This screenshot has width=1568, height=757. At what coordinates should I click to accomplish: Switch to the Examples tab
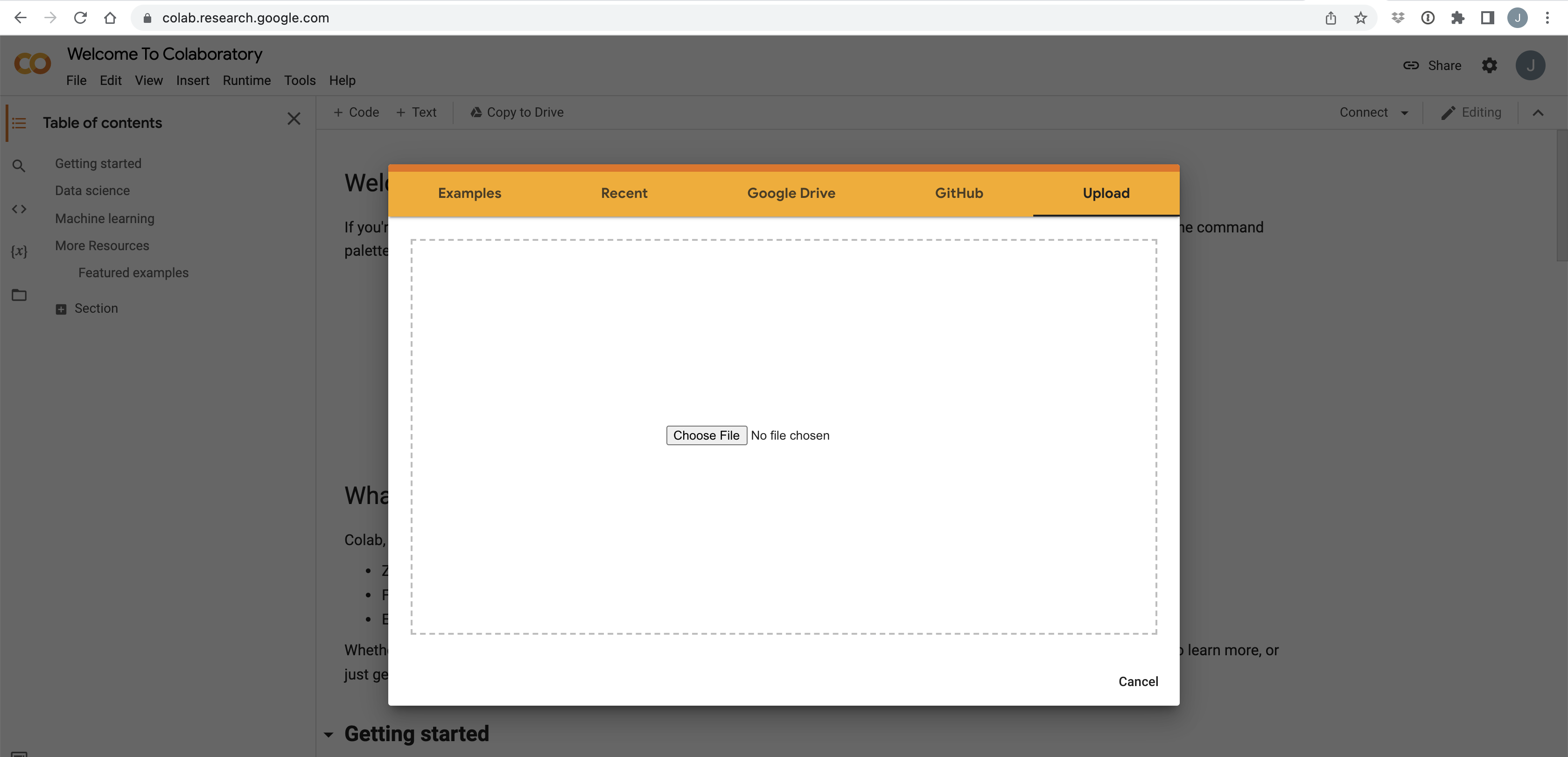coord(469,194)
